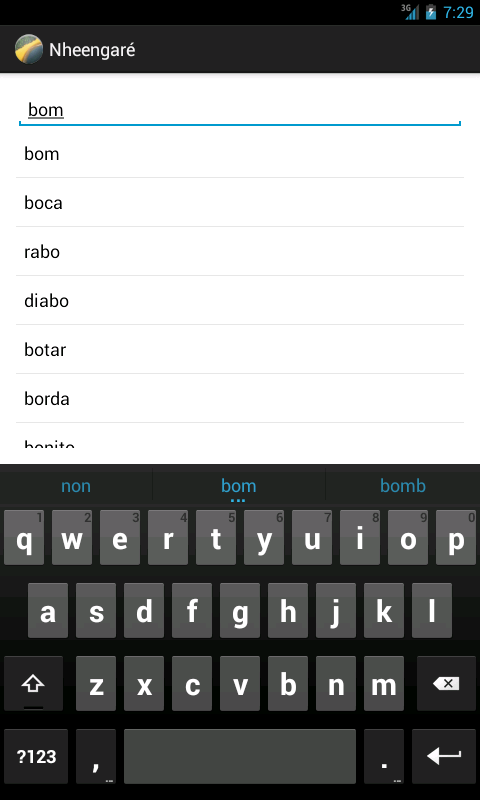Tap the period key on keyboard
480x800 pixels.
384,756
